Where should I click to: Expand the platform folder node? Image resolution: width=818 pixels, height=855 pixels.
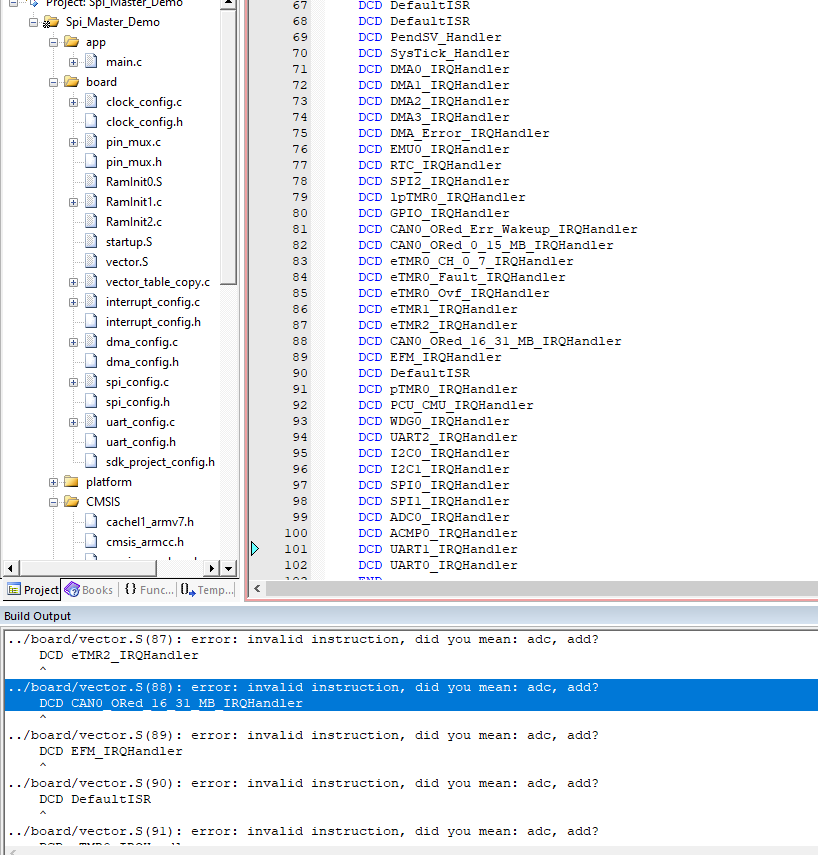click(x=54, y=482)
